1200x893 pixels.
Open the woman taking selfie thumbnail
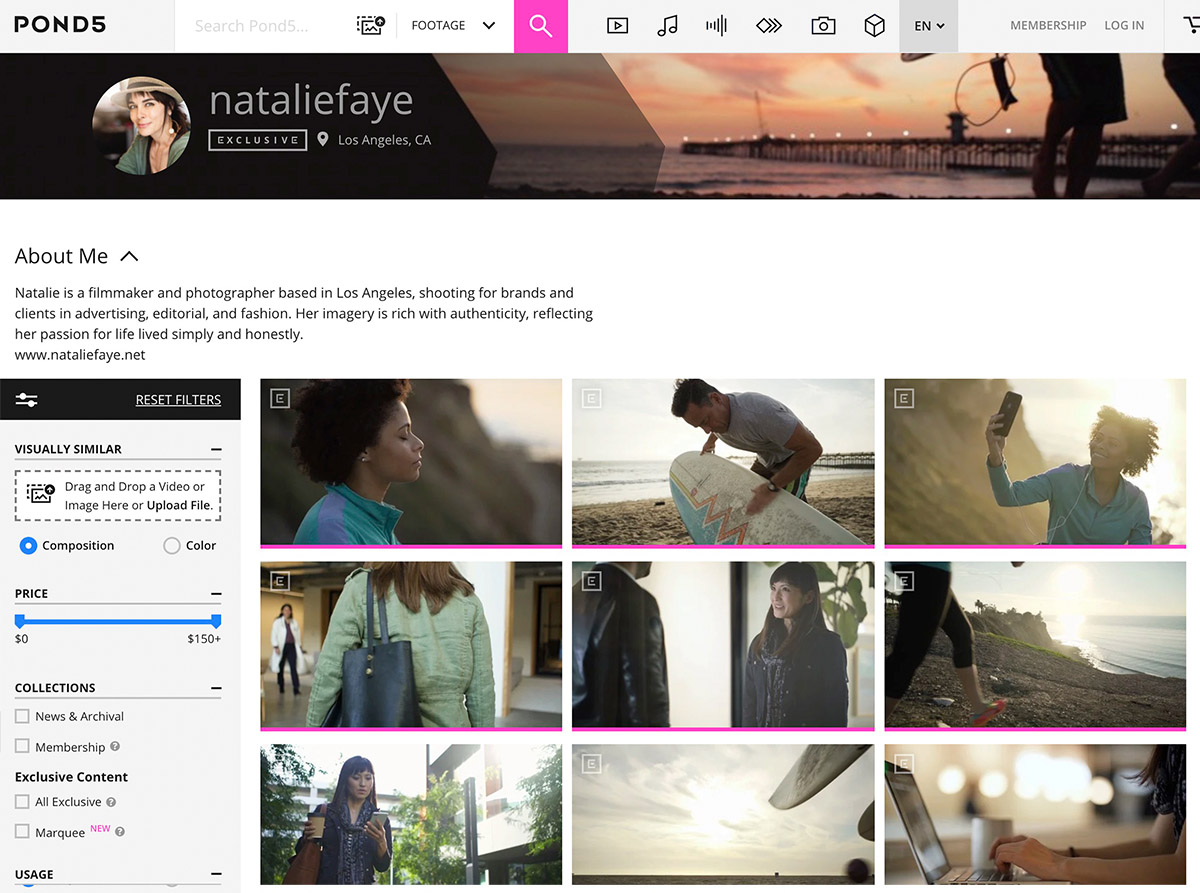(1035, 462)
